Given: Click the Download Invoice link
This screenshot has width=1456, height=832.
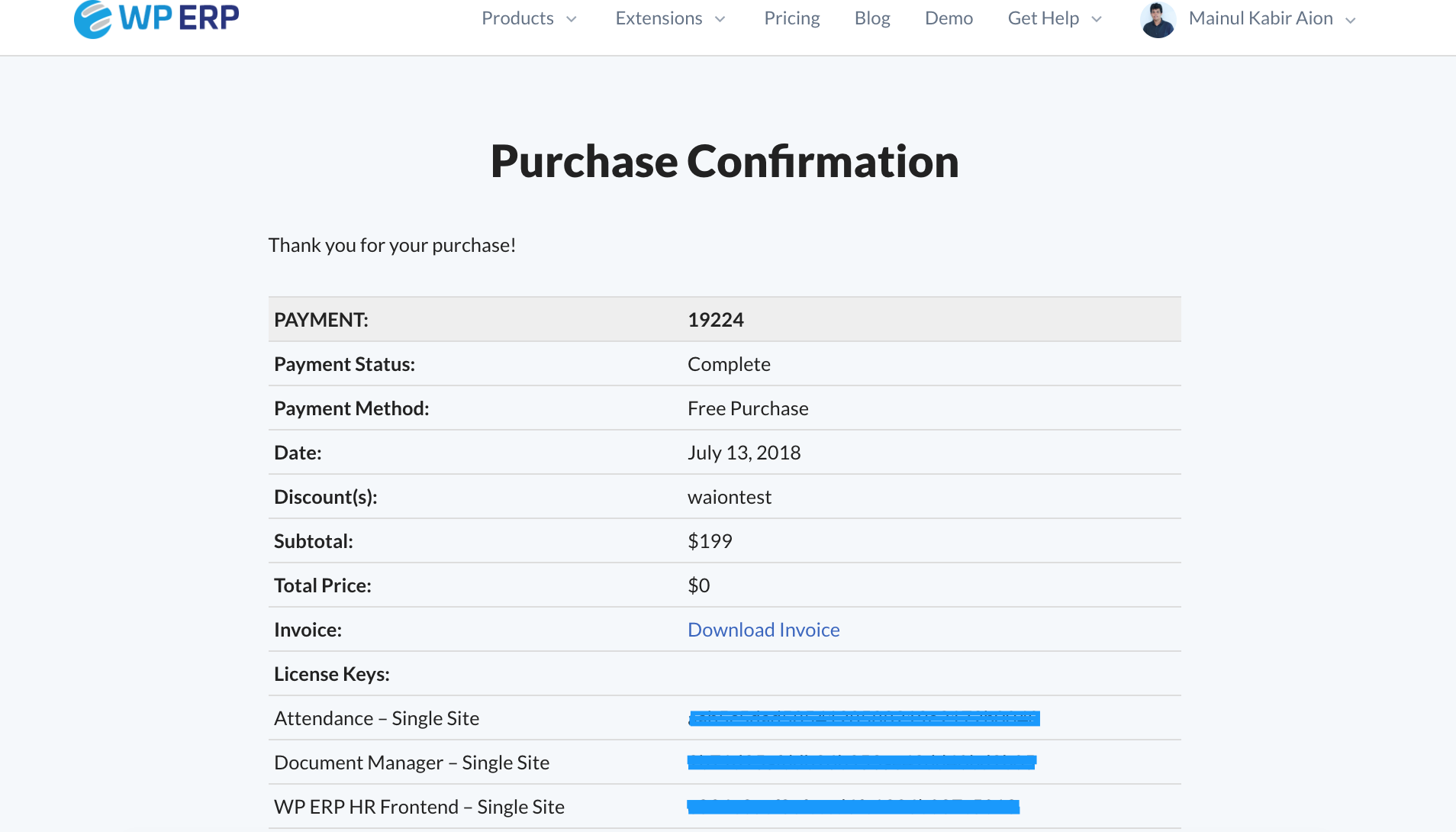Looking at the screenshot, I should point(763,630).
